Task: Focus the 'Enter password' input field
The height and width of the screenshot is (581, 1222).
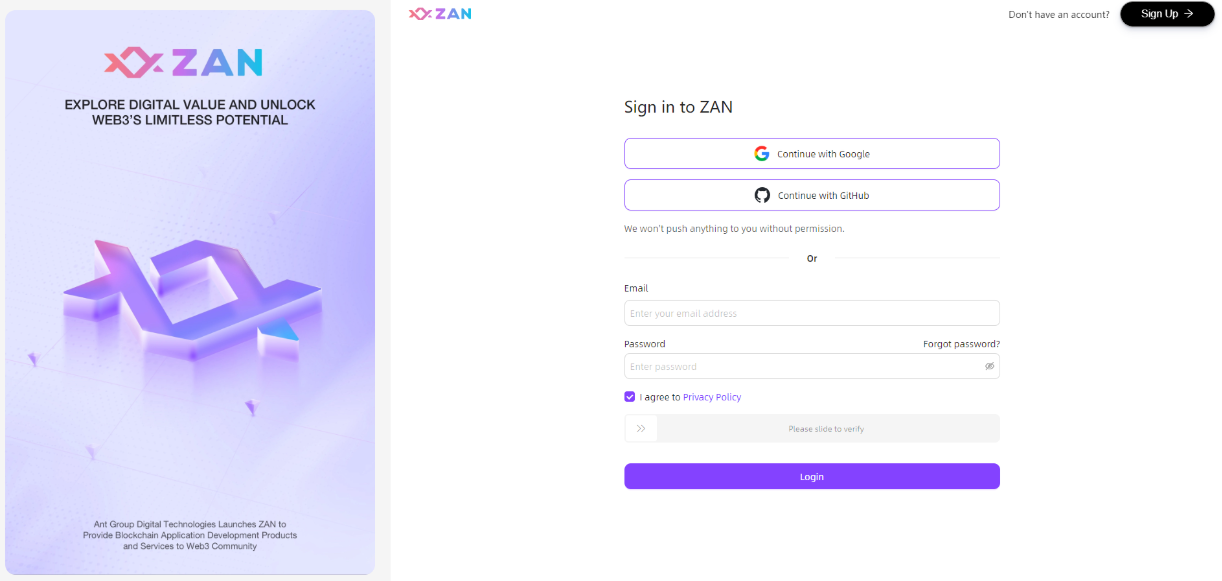Action: point(800,366)
